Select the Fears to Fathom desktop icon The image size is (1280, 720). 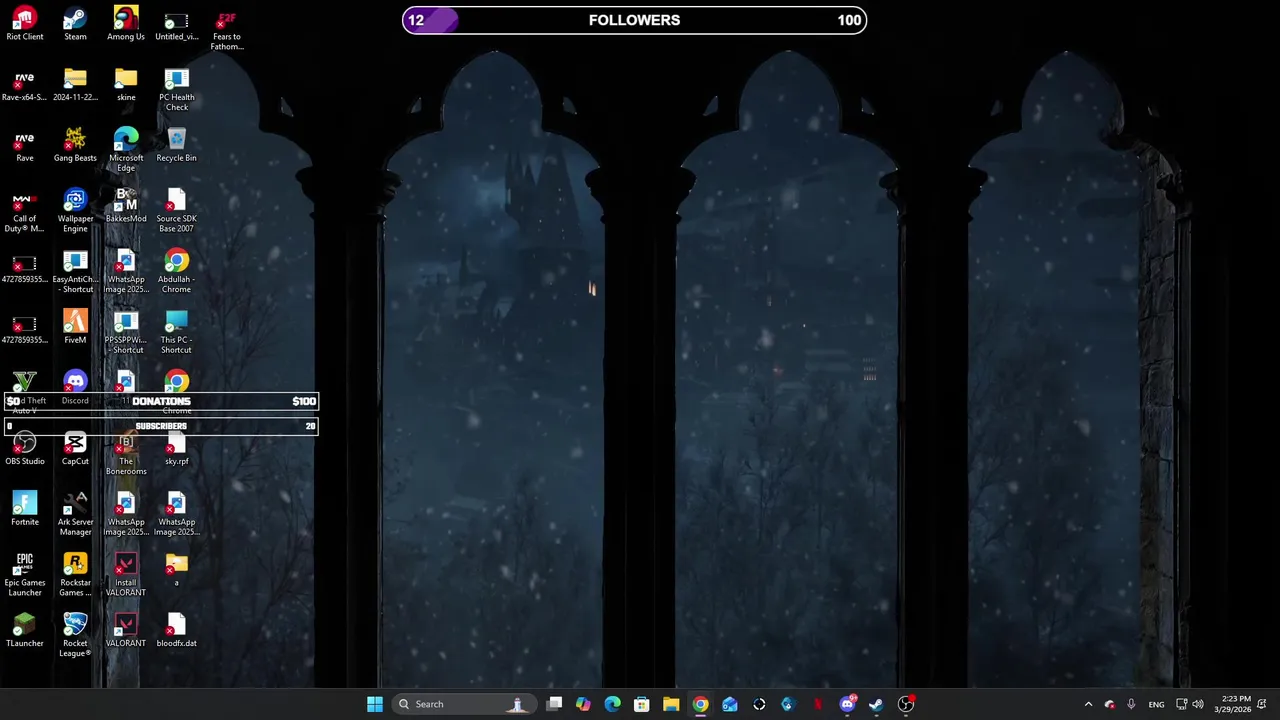[227, 30]
